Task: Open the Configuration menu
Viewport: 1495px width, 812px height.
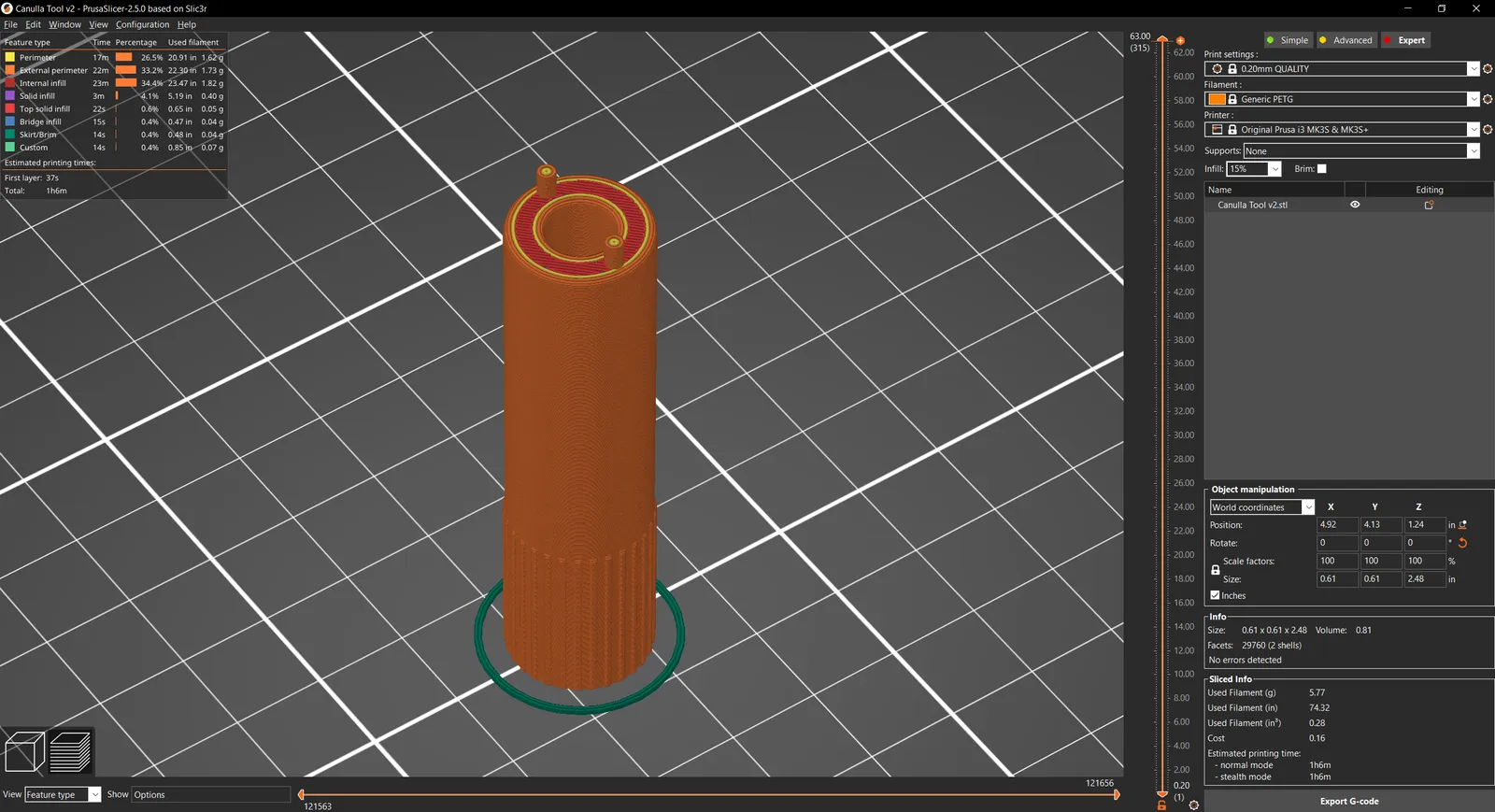Action: tap(142, 25)
